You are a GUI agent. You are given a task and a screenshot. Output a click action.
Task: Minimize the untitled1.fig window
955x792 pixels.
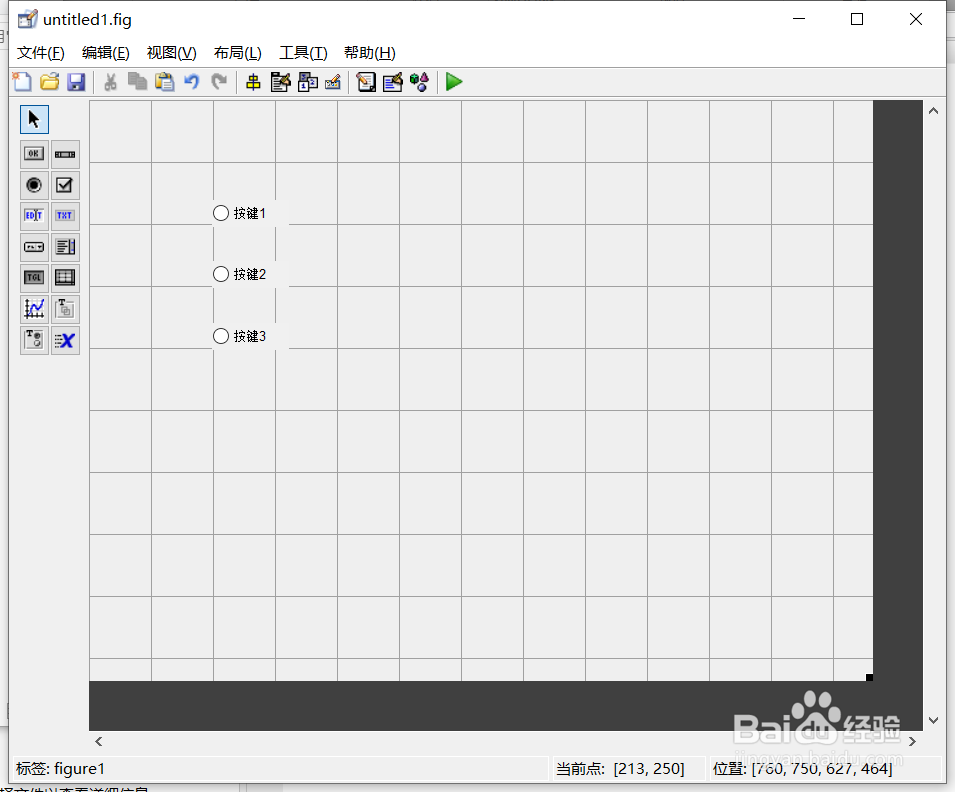pos(799,19)
